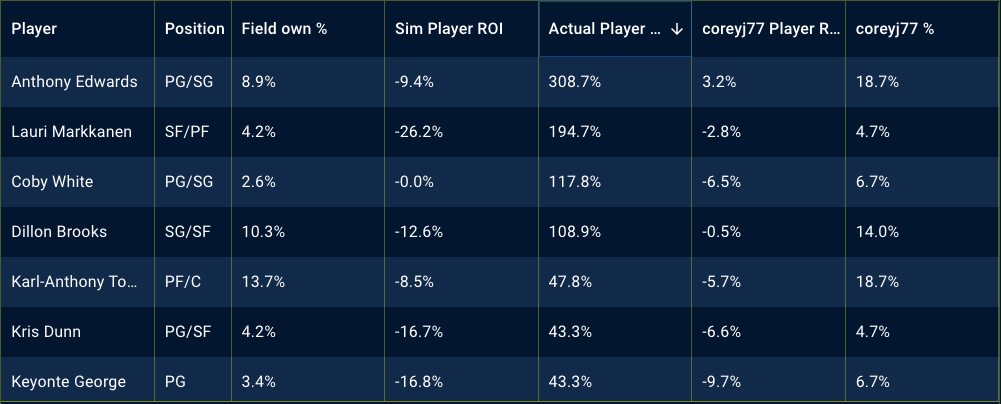The width and height of the screenshot is (1001, 404).
Task: Click Dillon Brooks' SG/SF position cell
Action: 187,232
